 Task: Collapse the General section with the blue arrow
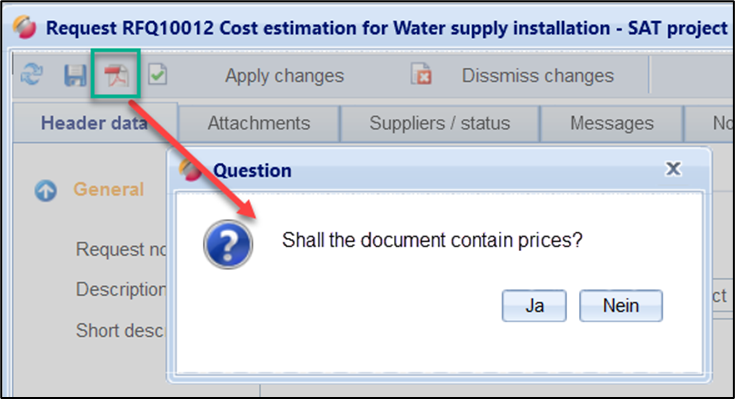(45, 190)
